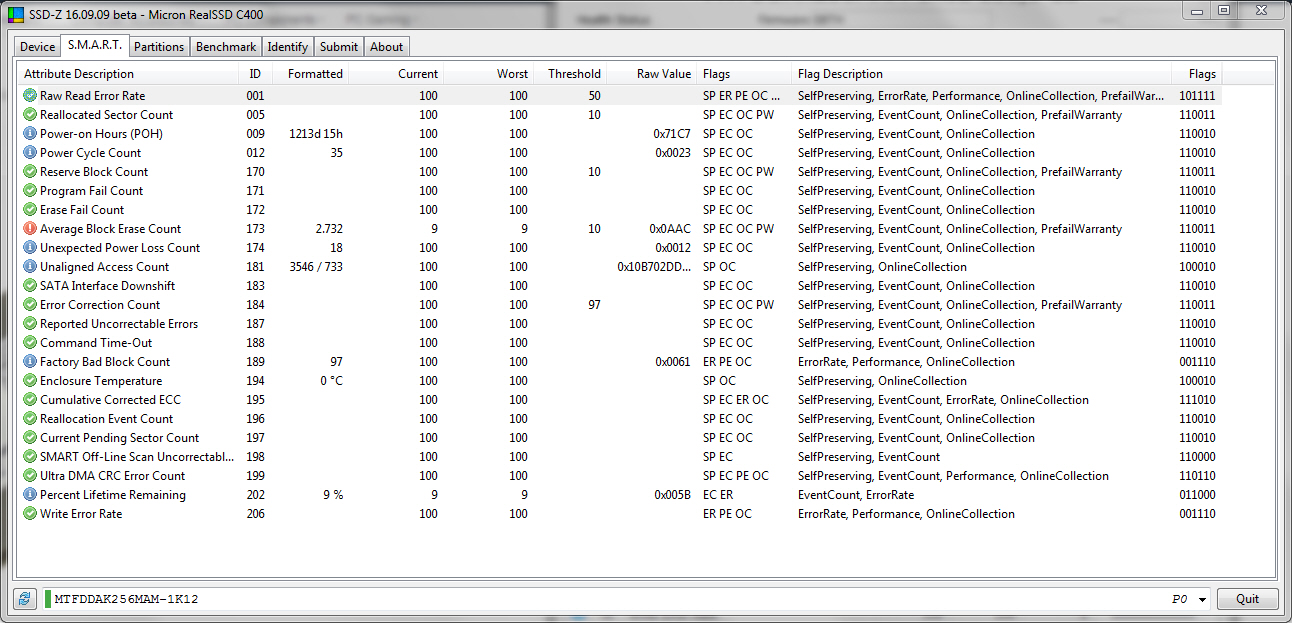Select the S.M.A.R.T. tab
The width and height of the screenshot is (1292, 623).
[95, 45]
